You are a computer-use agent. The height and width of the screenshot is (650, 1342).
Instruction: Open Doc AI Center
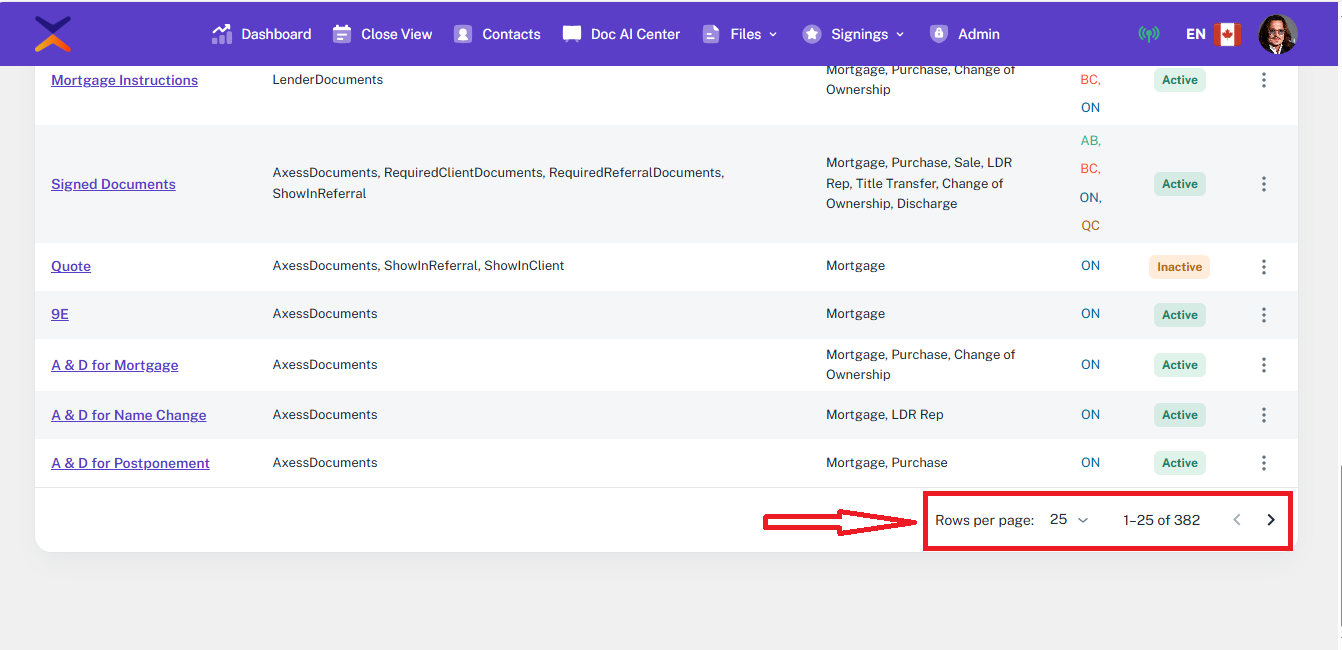click(x=621, y=34)
